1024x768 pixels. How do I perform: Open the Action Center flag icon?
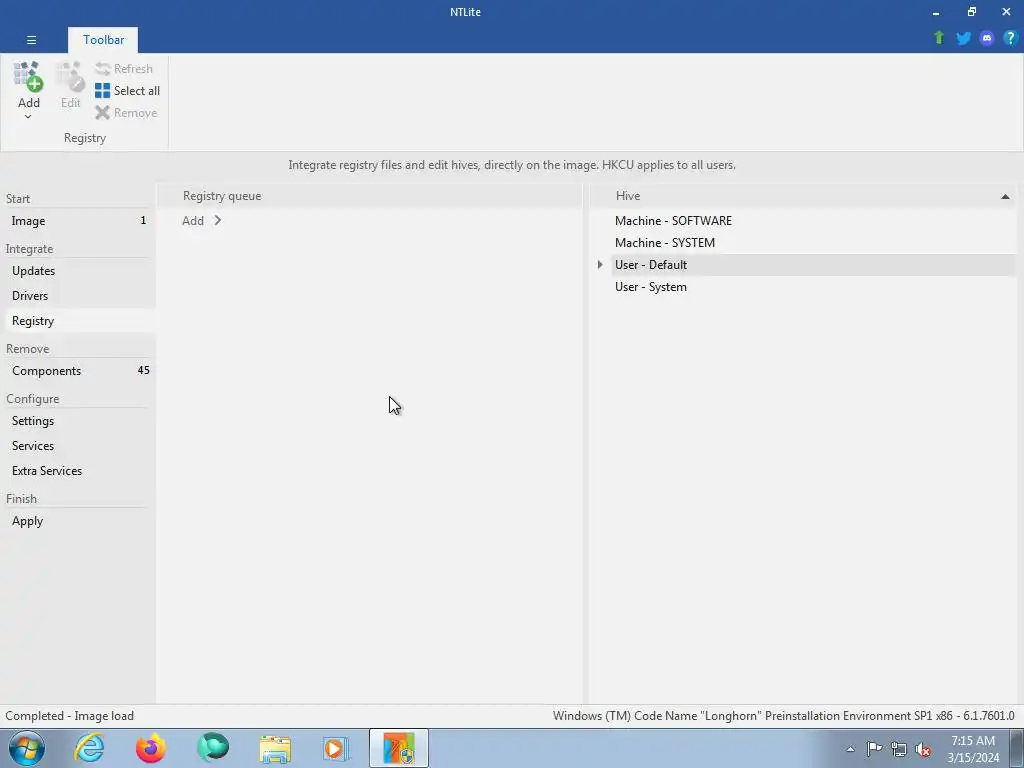(874, 748)
